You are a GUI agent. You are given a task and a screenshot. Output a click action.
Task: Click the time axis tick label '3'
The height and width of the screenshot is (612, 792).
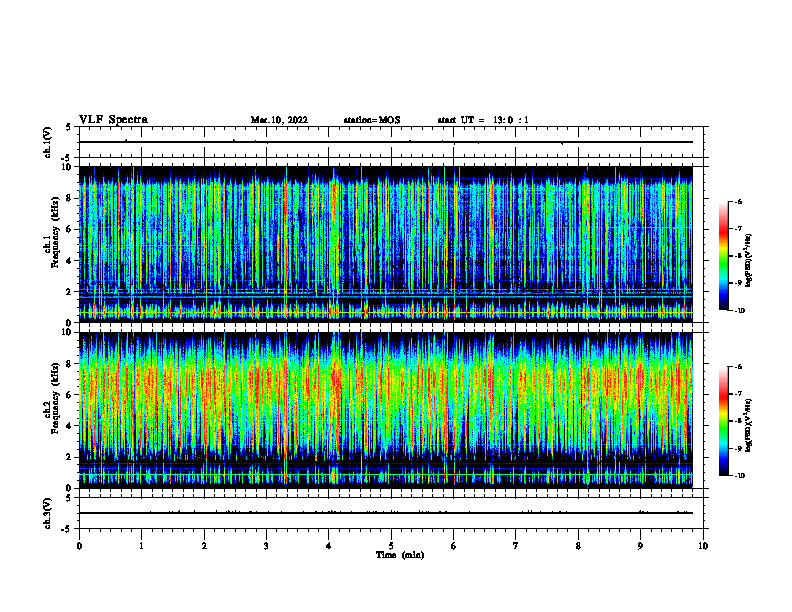coord(266,546)
